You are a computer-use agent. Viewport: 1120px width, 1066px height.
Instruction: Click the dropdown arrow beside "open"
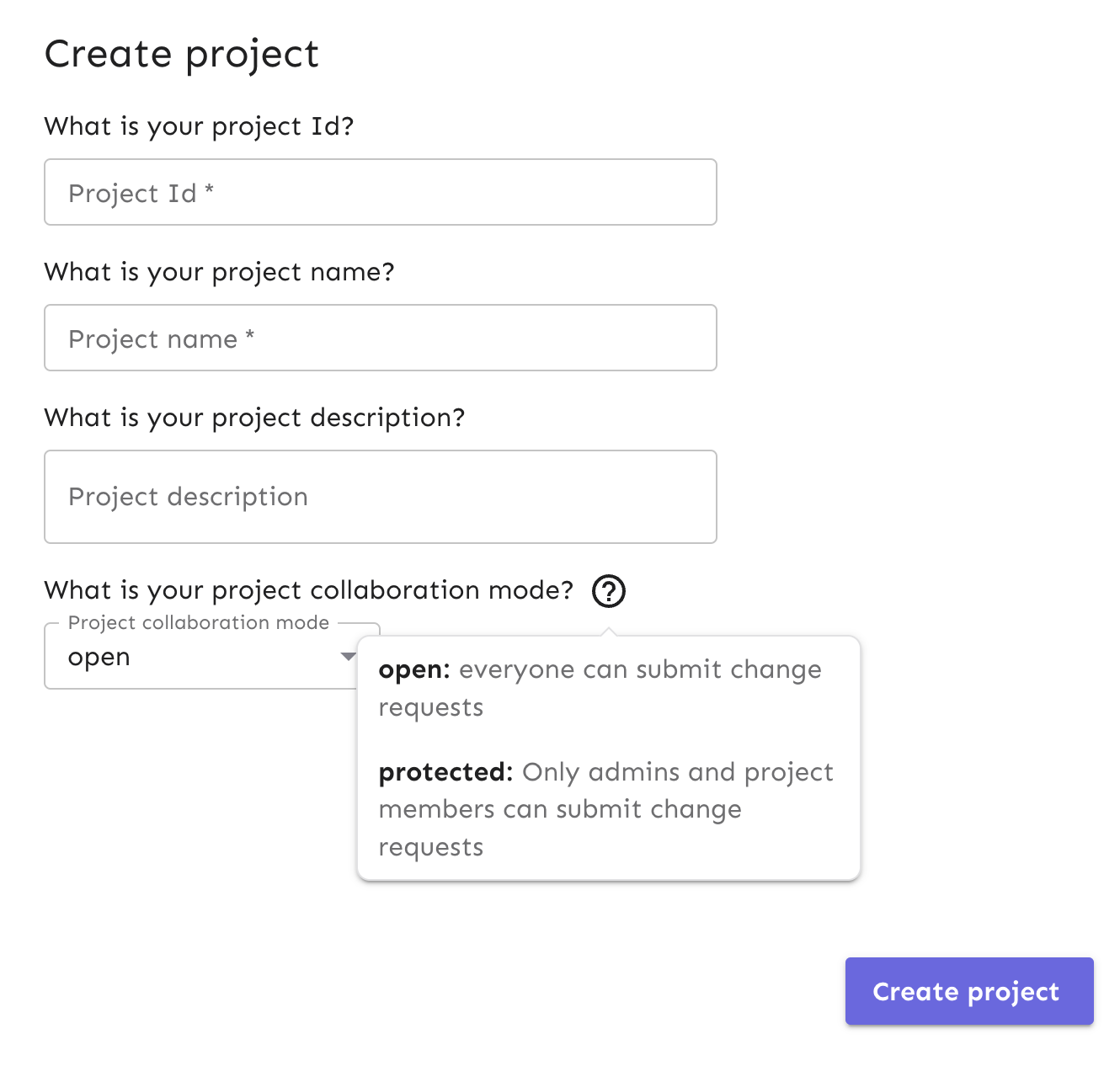(348, 657)
